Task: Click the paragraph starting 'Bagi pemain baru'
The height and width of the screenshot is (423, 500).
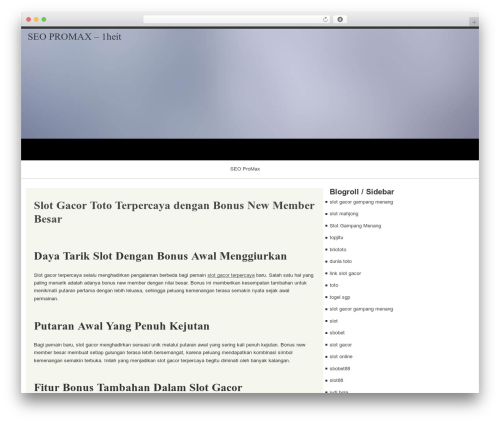Action: pos(170,353)
